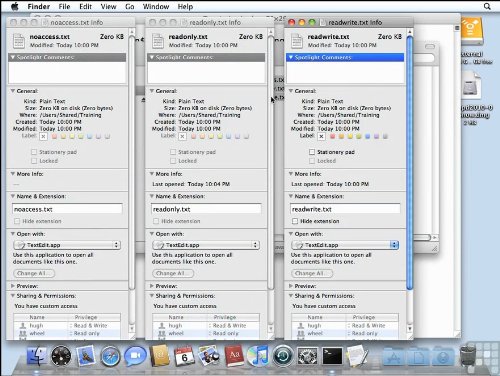Open Applications folder stack in Dock
Image resolution: width=500 pixels, height=376 pixels.
click(394, 358)
